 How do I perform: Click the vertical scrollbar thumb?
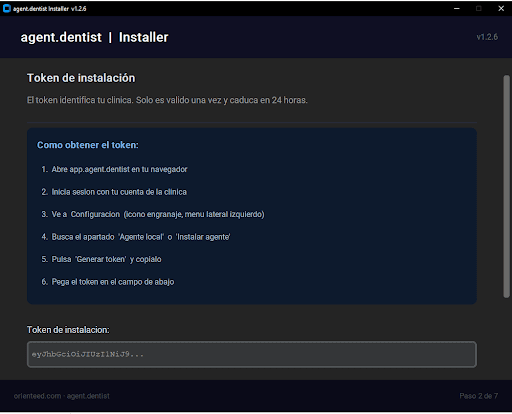pos(506,186)
